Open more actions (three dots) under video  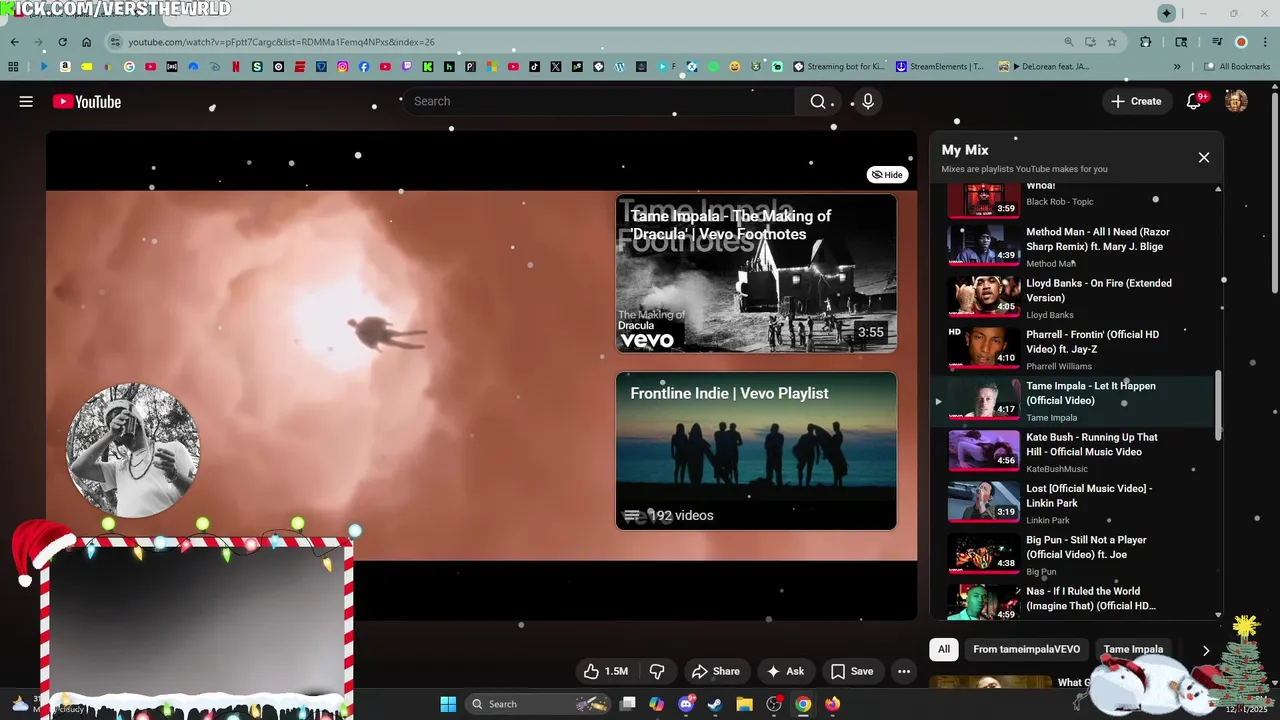[904, 671]
